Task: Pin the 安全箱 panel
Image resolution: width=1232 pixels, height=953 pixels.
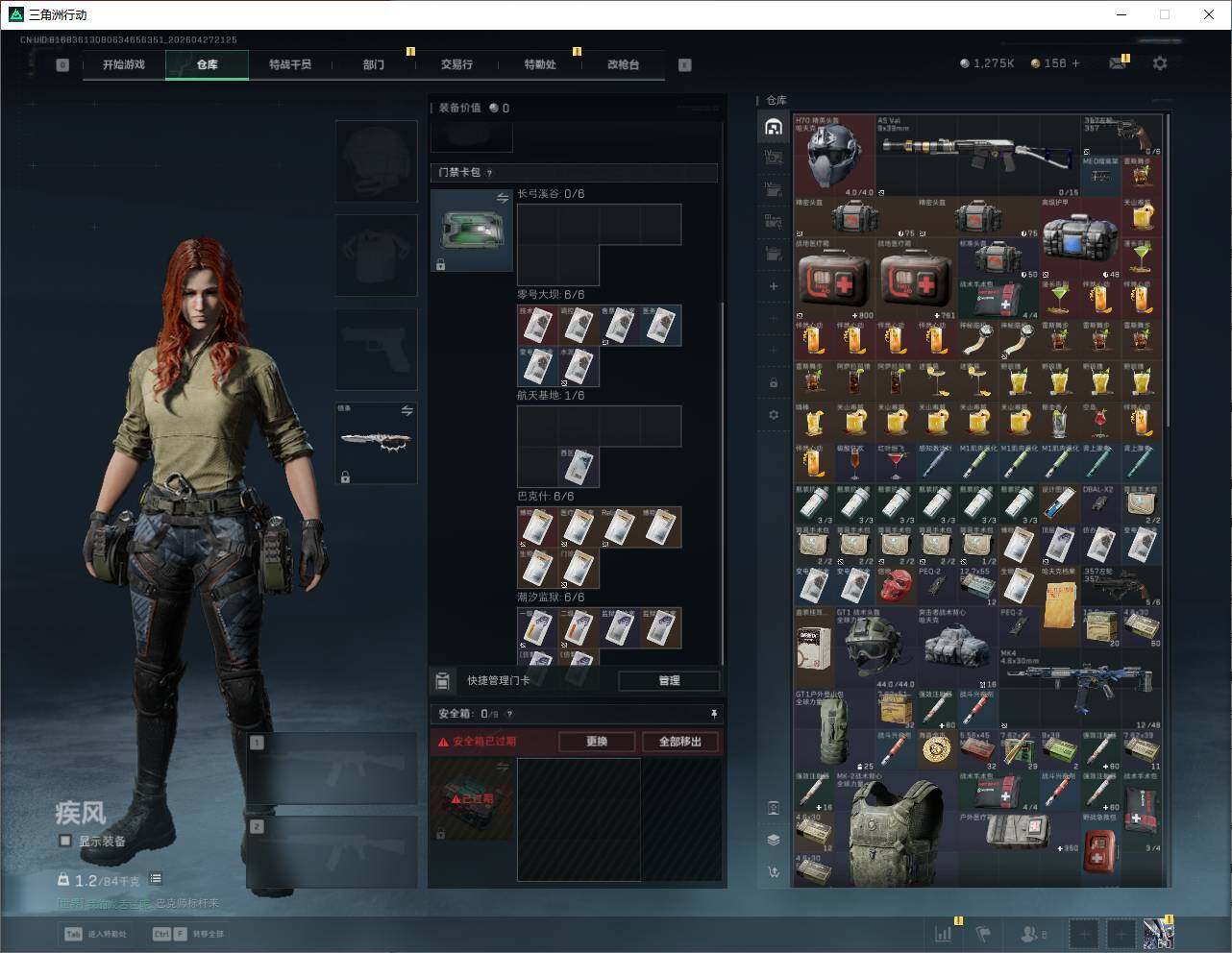Action: click(x=713, y=714)
